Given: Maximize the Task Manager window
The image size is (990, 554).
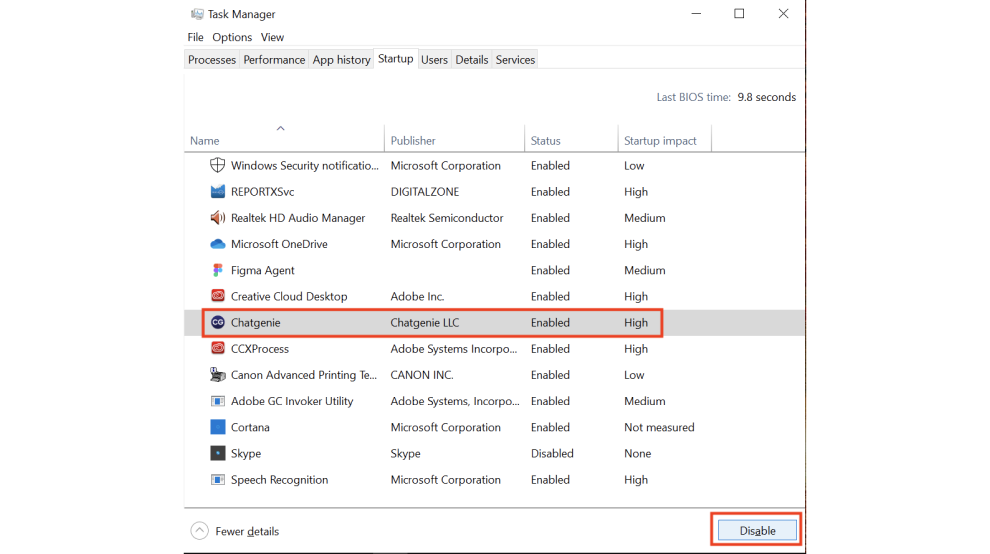Looking at the screenshot, I should pyautogui.click(x=739, y=13).
